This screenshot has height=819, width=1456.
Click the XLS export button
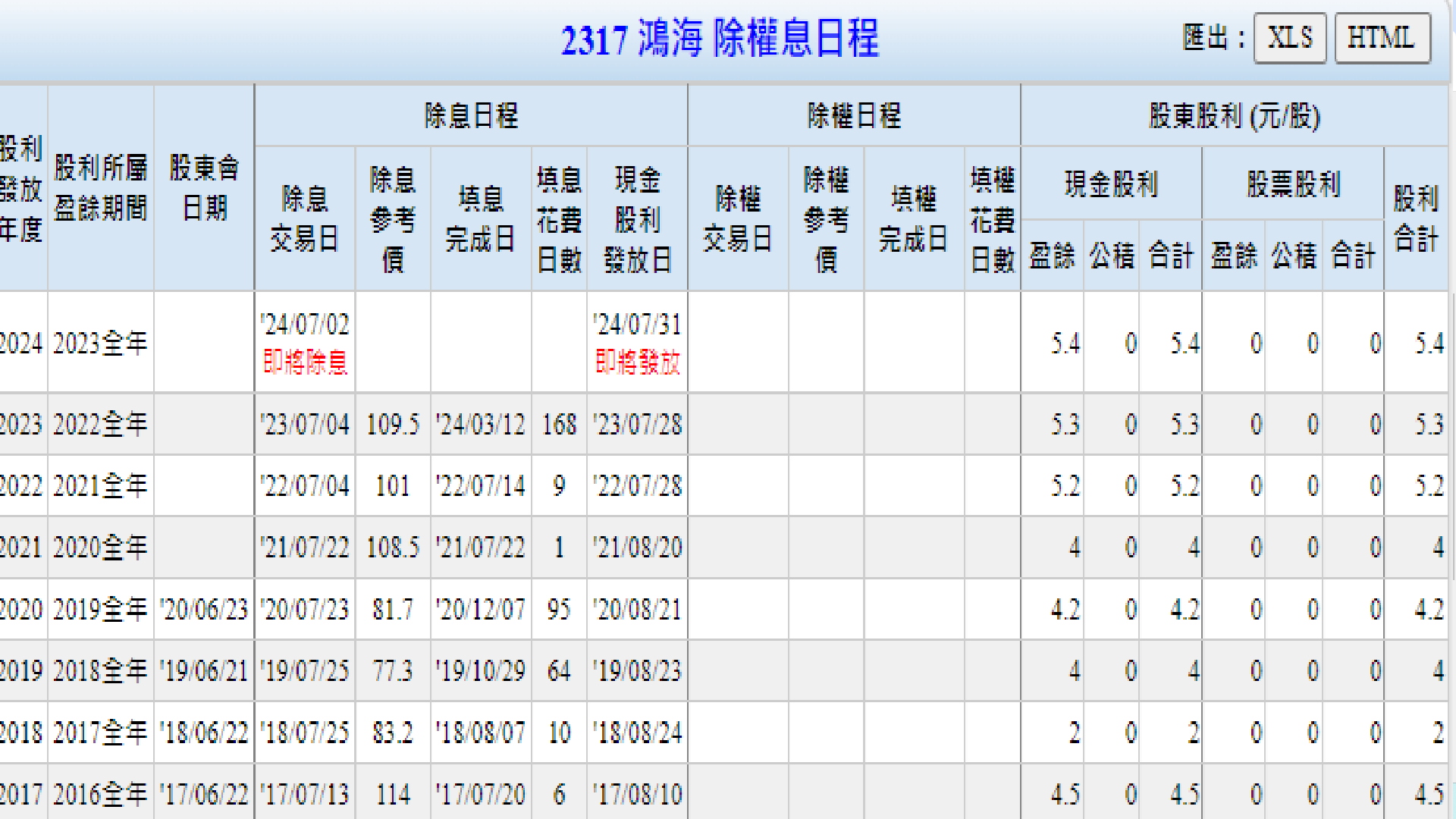(1289, 38)
